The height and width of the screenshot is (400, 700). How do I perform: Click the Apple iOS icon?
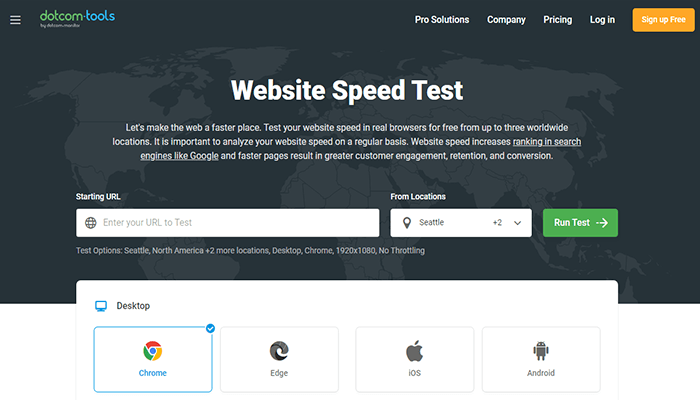click(x=415, y=350)
